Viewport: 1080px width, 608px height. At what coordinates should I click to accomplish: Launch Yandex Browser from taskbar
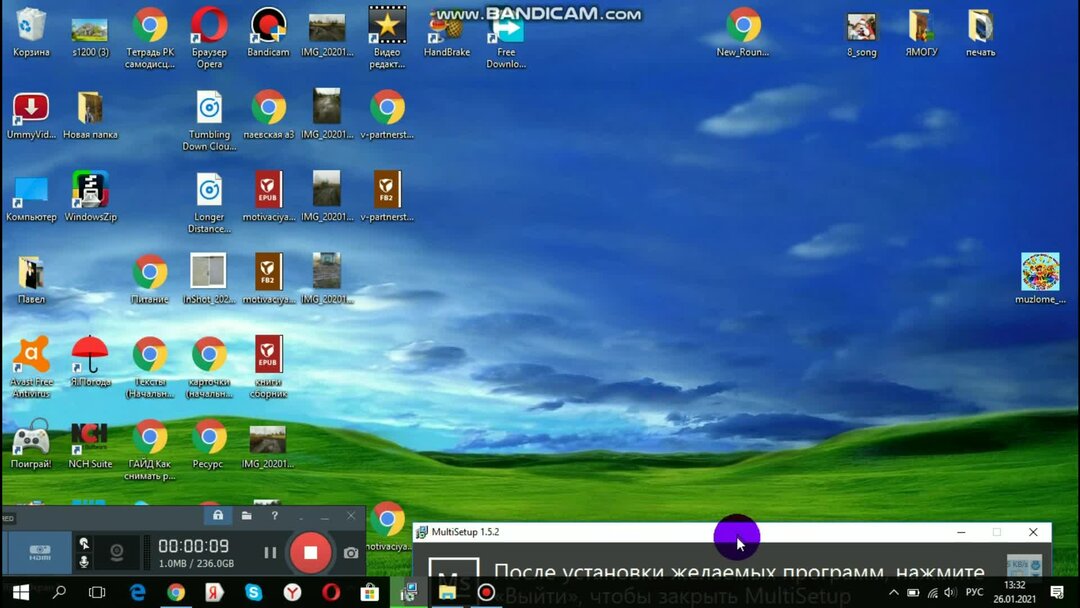[x=292, y=592]
